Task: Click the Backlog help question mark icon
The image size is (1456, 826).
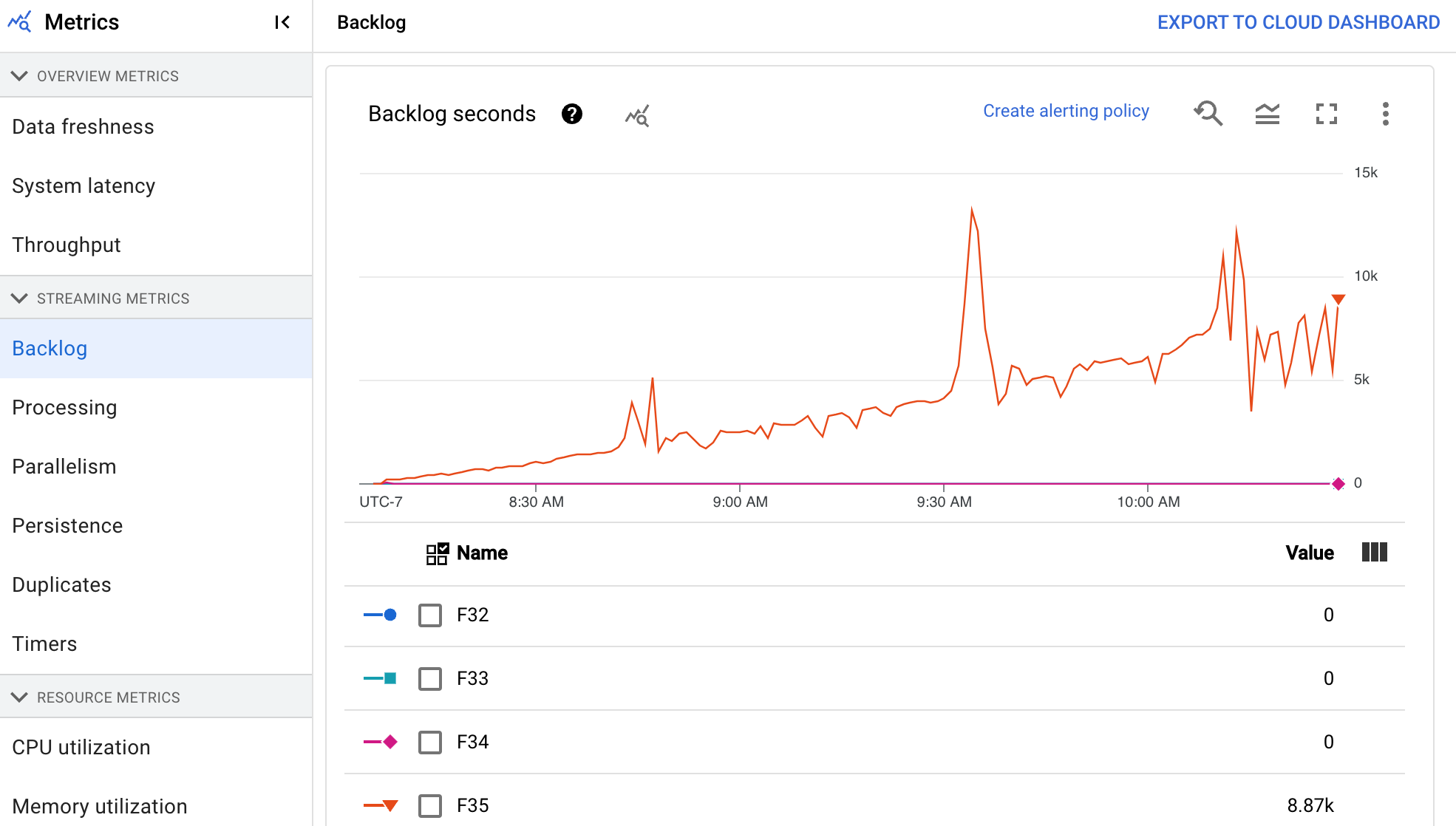Action: click(571, 113)
